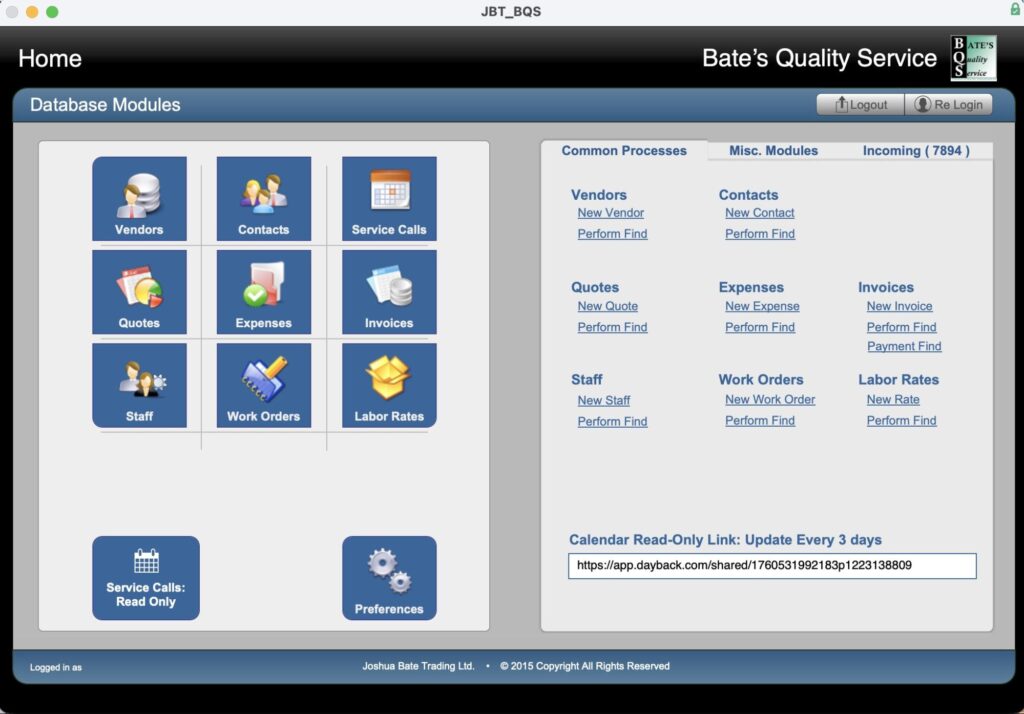The width and height of the screenshot is (1024, 714).
Task: Click the New Vendor link
Action: [611, 213]
